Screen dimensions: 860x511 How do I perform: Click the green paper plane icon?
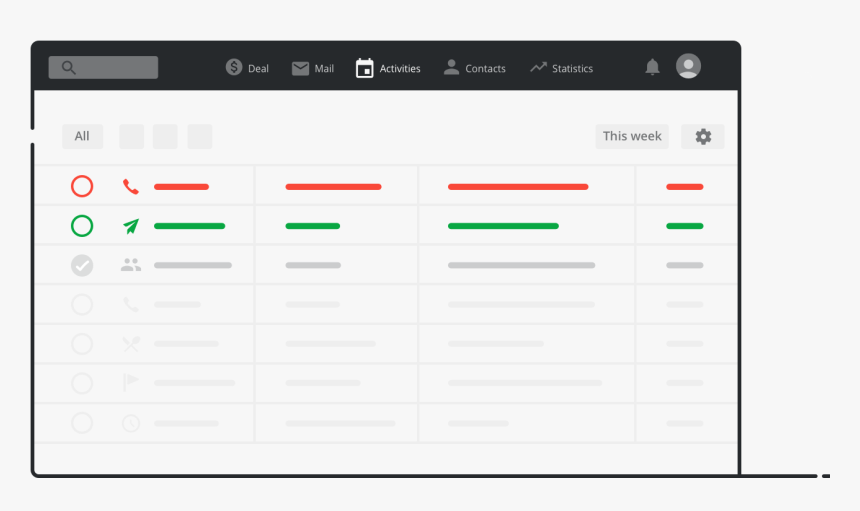(131, 226)
